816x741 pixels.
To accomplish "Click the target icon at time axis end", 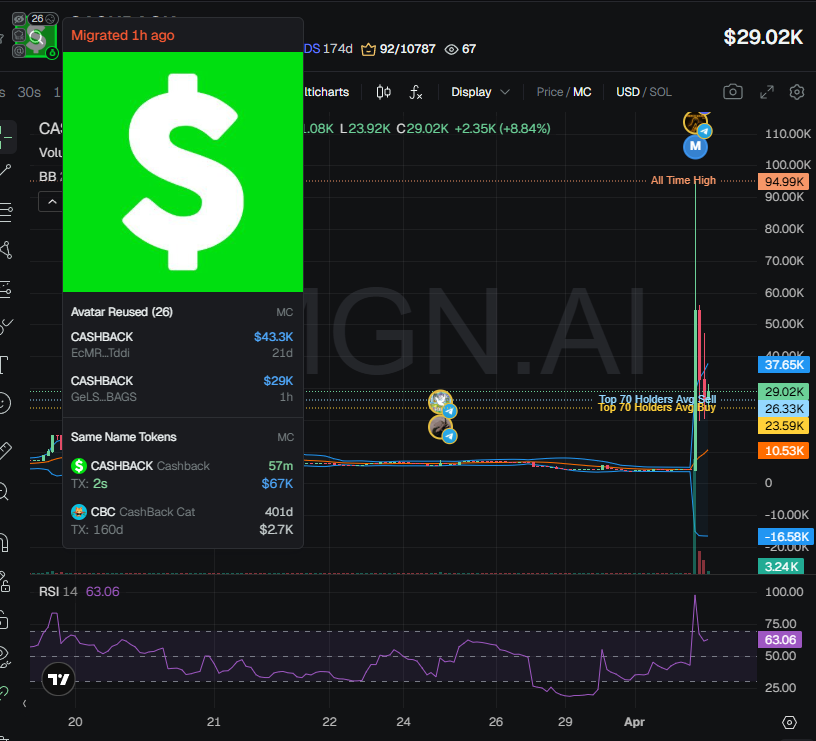I will tap(789, 722).
